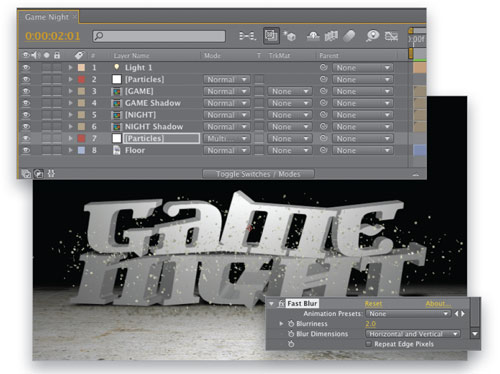The image size is (500, 374).
Task: Click the Parent column header
Action: tap(329, 56)
